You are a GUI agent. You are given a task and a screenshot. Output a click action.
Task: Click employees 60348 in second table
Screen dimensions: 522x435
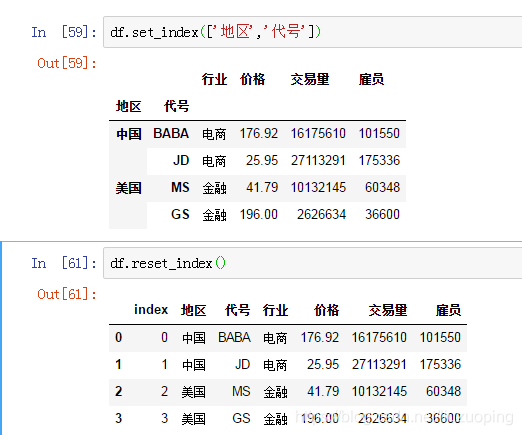click(x=444, y=391)
